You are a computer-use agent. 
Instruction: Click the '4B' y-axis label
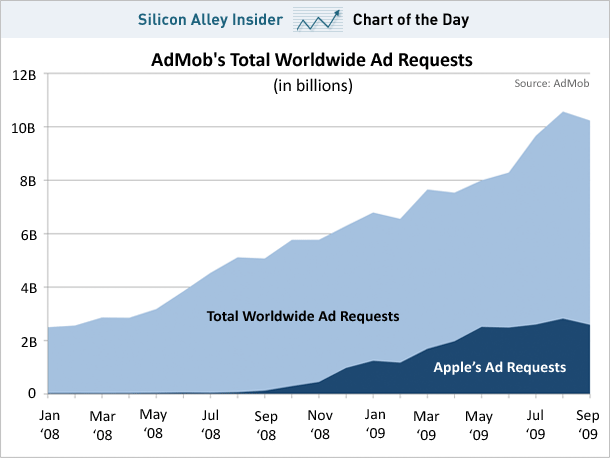pos(29,288)
